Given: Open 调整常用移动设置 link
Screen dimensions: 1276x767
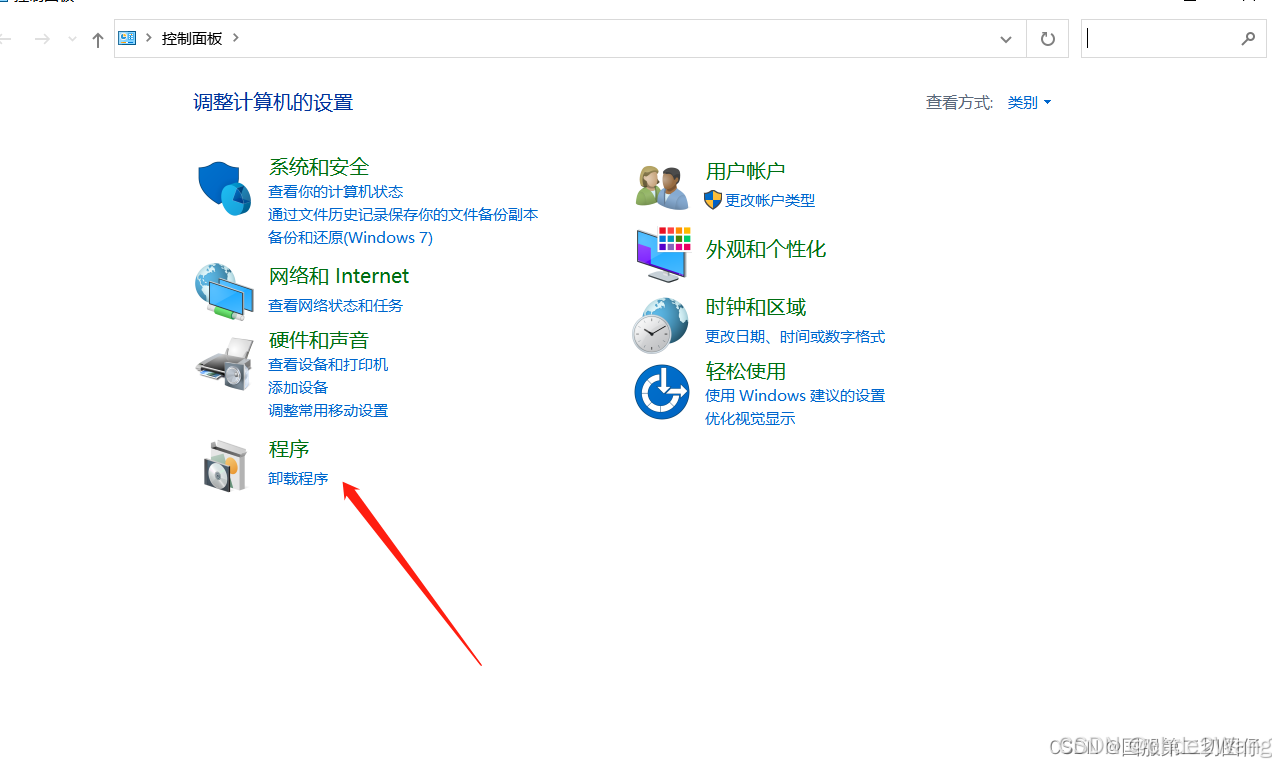Looking at the screenshot, I should click(x=328, y=410).
